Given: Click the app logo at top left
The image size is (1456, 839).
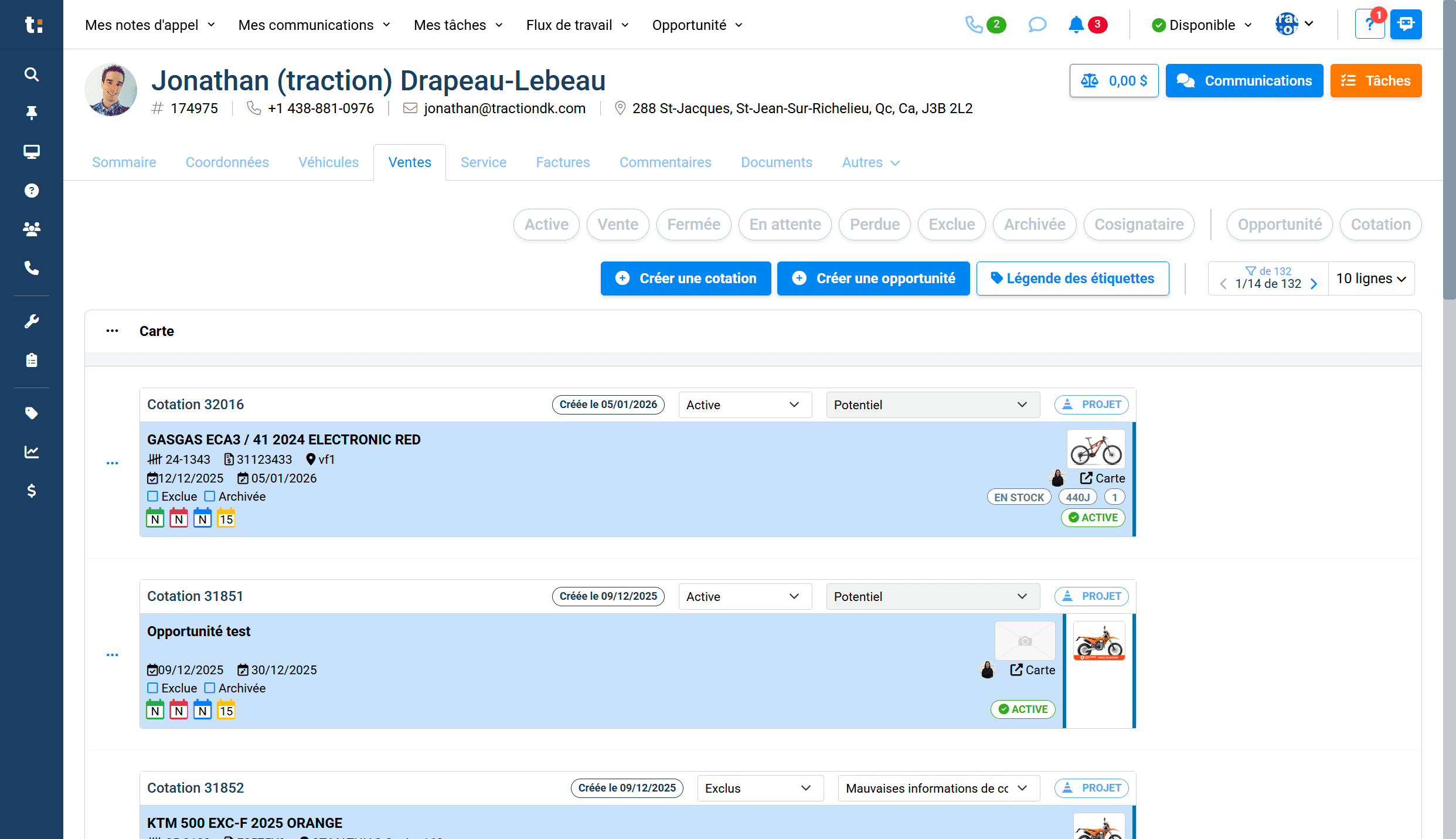Looking at the screenshot, I should [33, 25].
